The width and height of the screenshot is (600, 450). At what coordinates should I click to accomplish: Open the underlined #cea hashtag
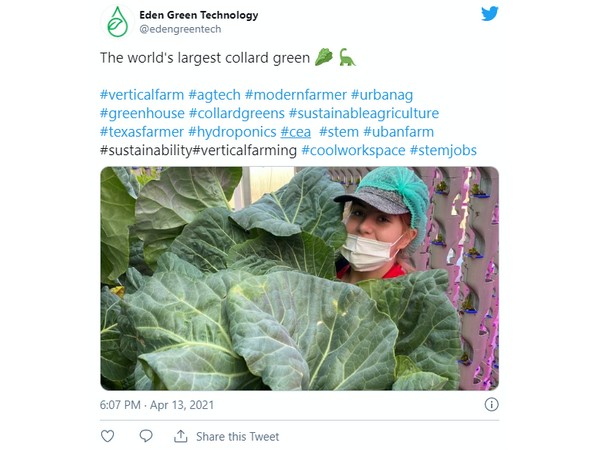coord(295,132)
